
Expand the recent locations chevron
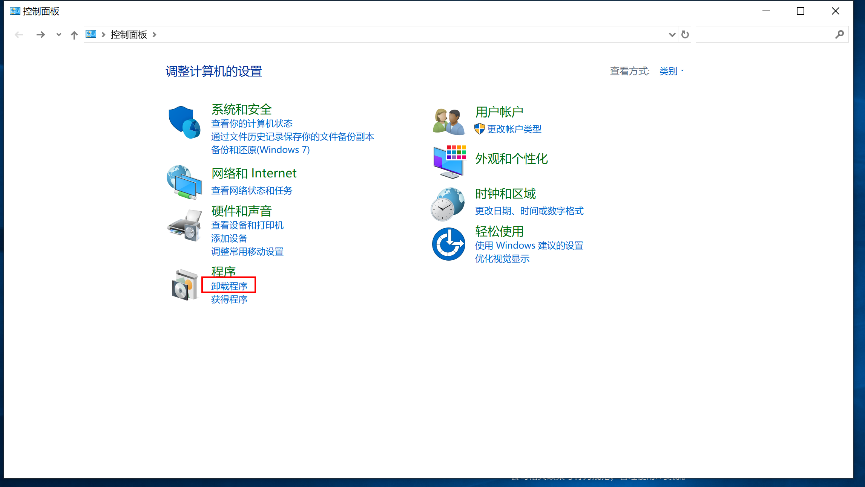[58, 34]
